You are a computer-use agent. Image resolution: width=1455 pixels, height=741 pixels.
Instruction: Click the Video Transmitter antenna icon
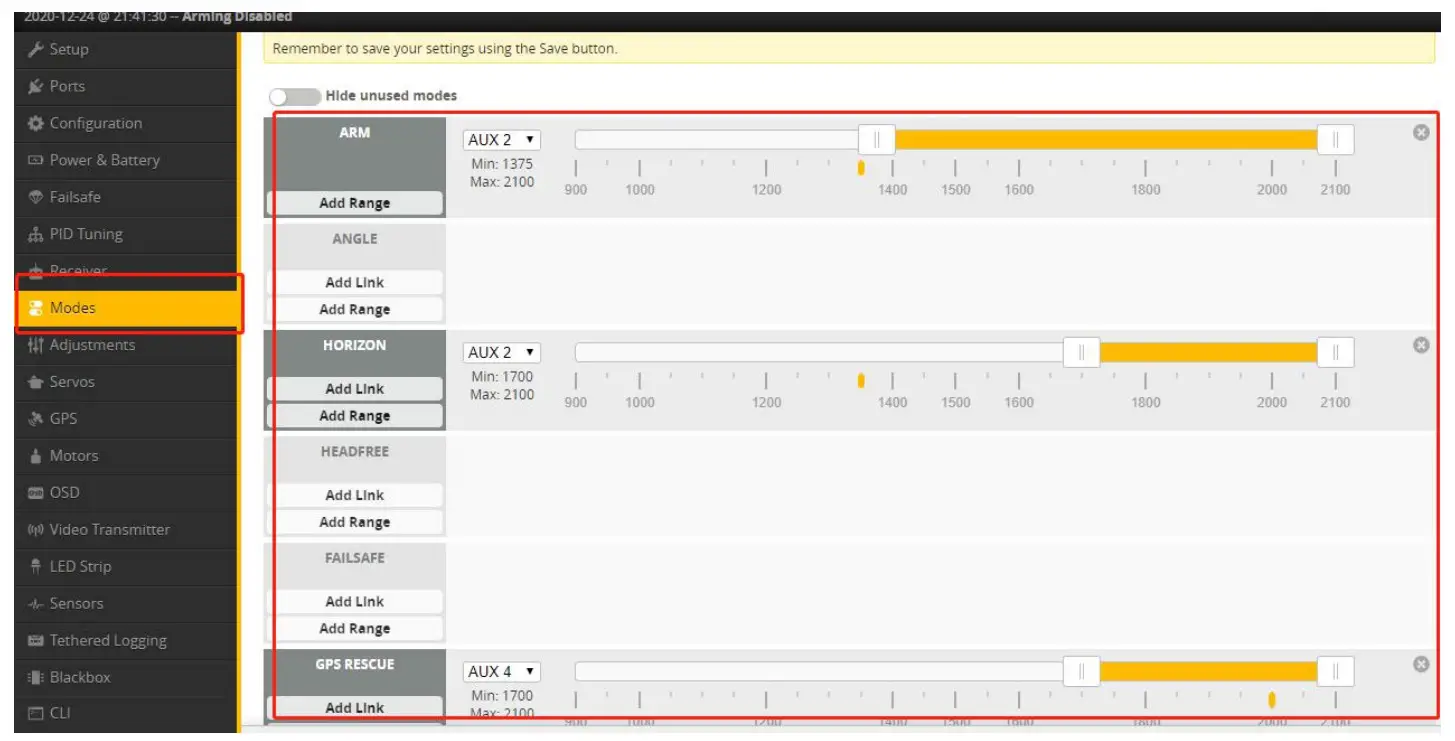click(36, 530)
